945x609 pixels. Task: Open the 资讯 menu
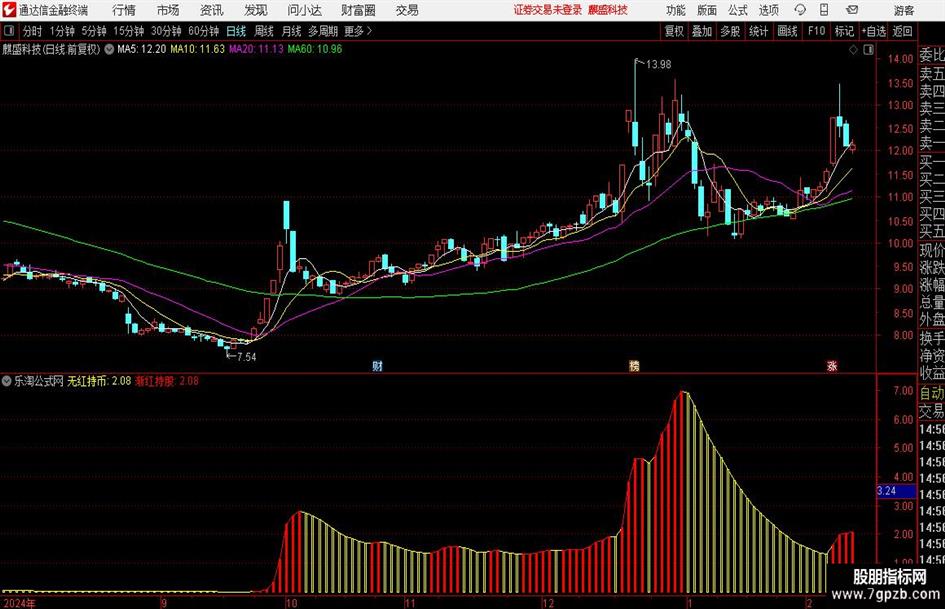pyautogui.click(x=212, y=10)
